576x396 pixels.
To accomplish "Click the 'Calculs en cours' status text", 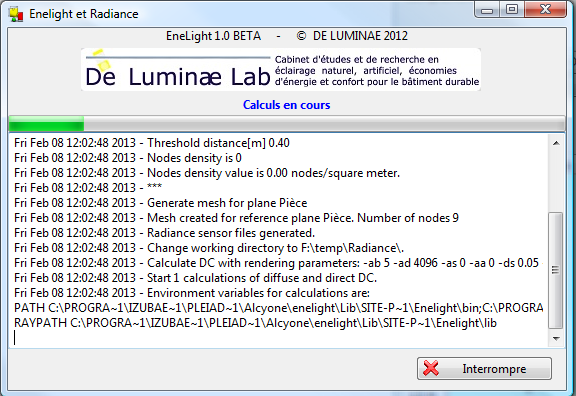I will pyautogui.click(x=287, y=105).
